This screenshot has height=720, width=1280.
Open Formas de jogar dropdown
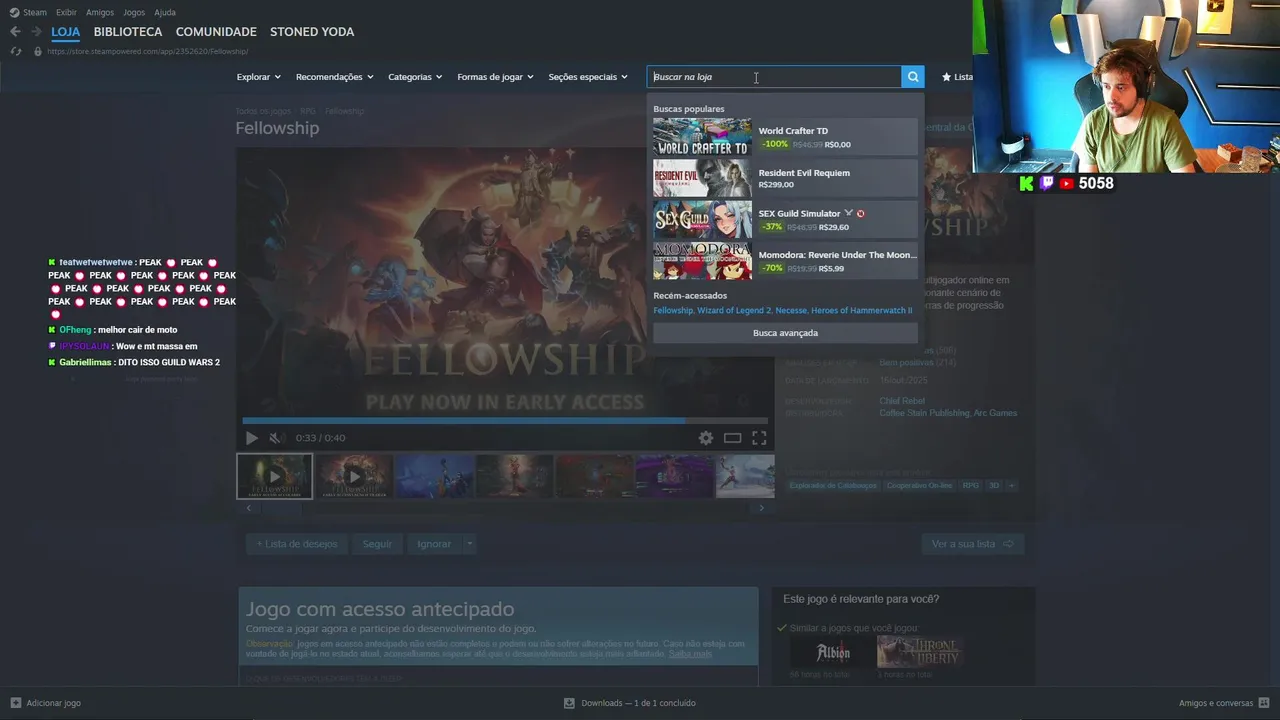coord(495,77)
